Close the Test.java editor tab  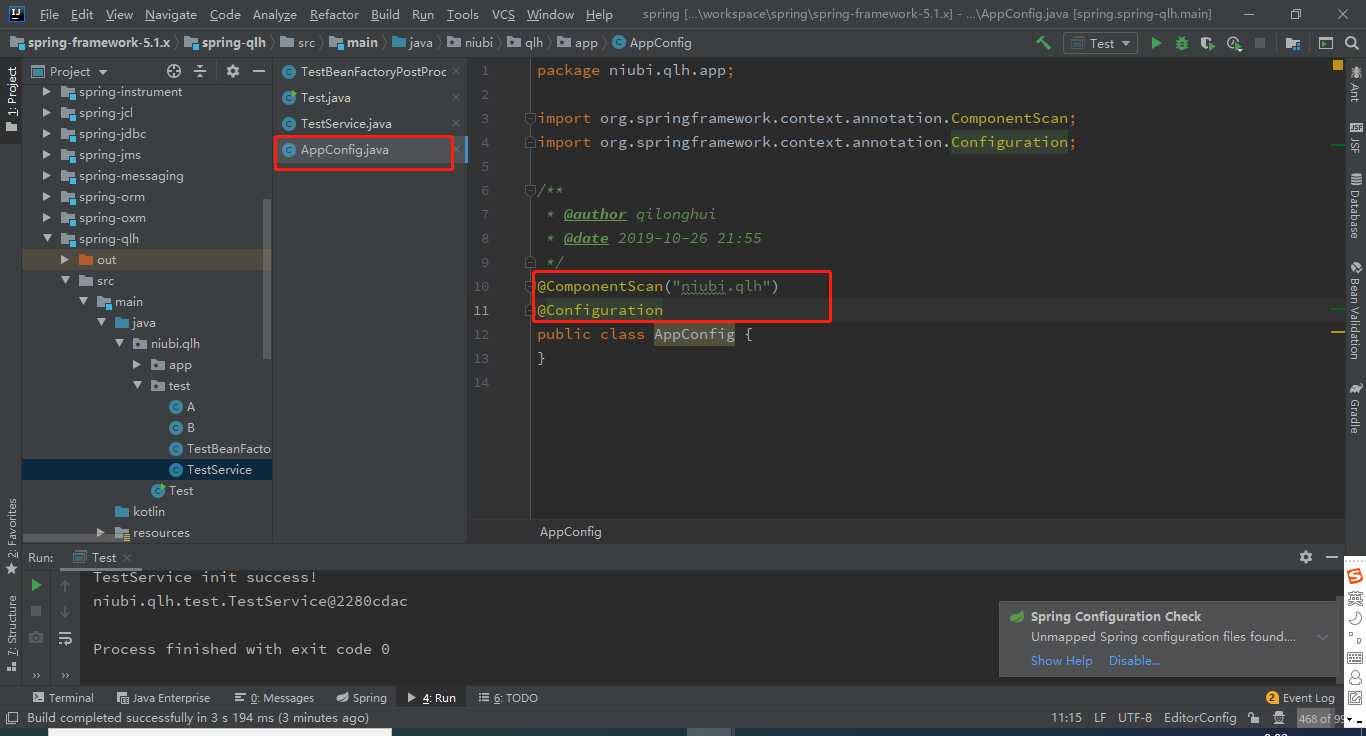point(456,97)
